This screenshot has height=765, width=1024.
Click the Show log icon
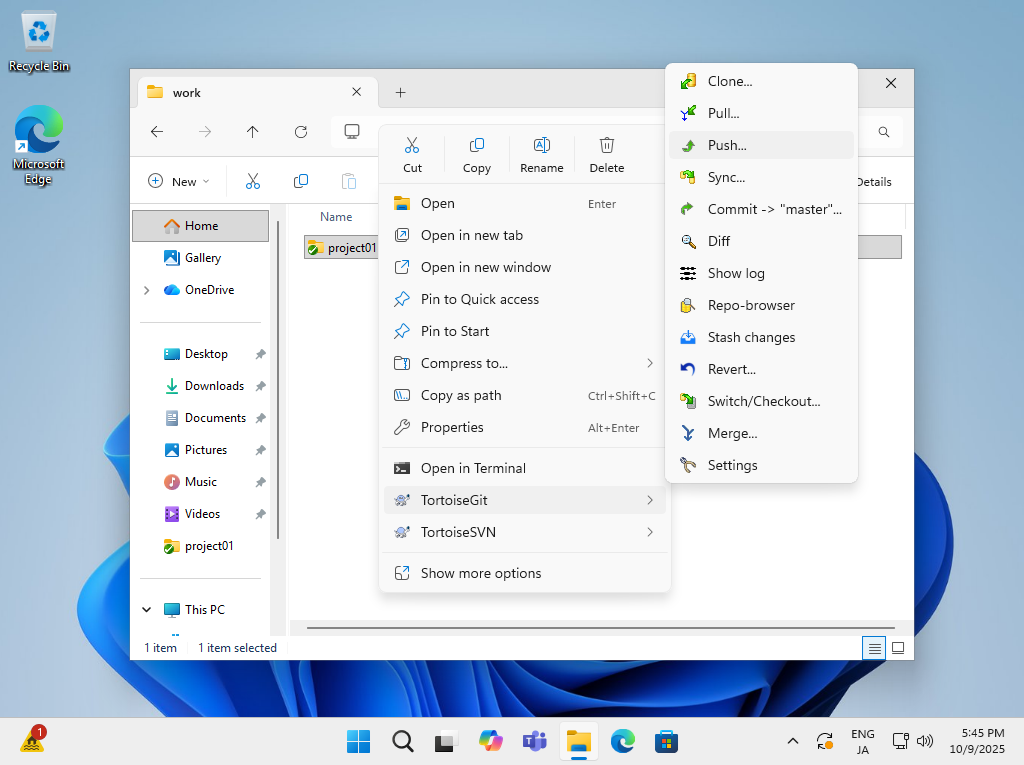(x=688, y=273)
